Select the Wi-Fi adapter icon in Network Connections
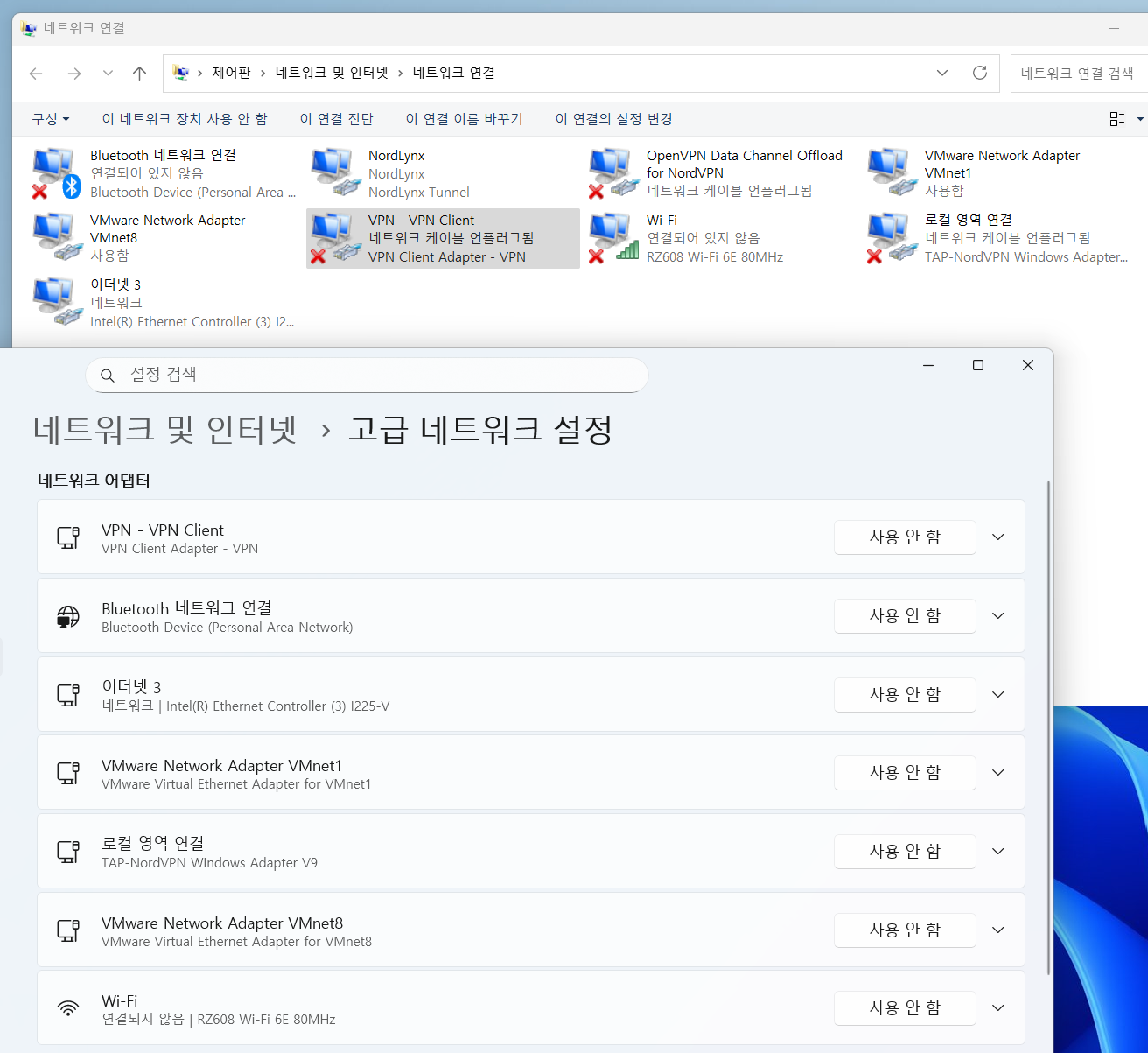This screenshot has height=1053, width=1148. 614,238
